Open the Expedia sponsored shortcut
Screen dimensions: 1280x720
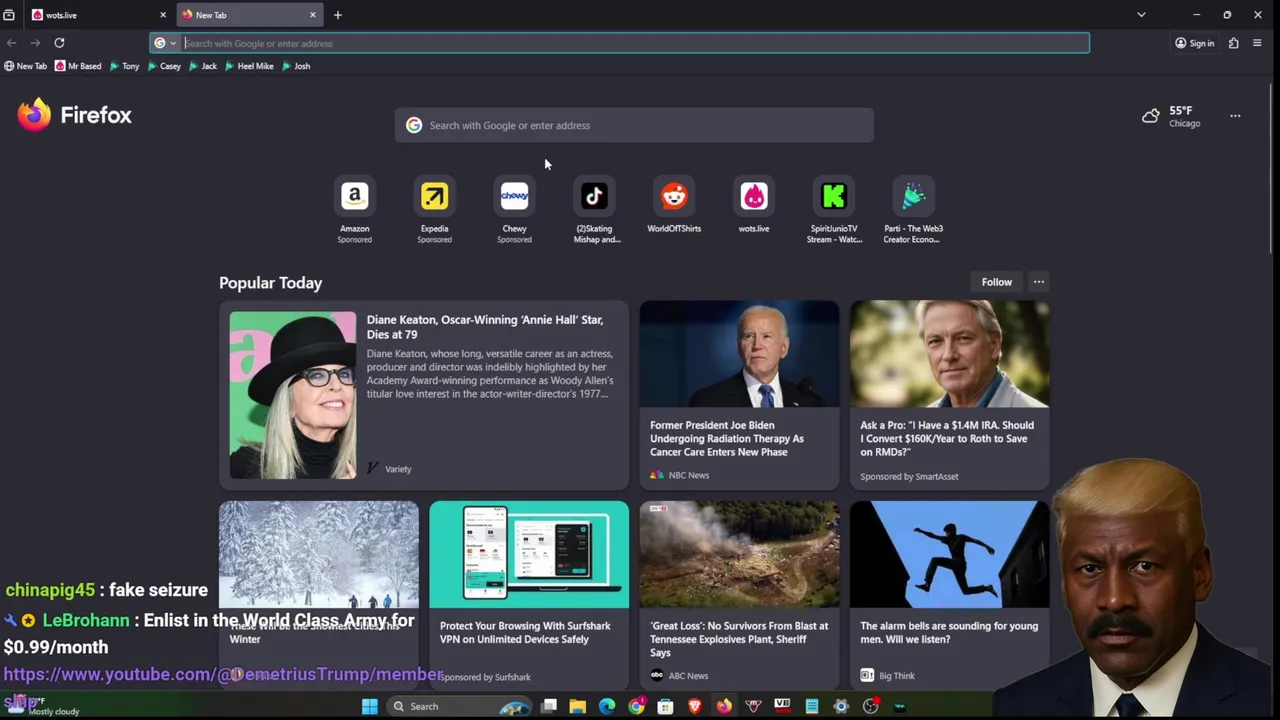coord(434,211)
